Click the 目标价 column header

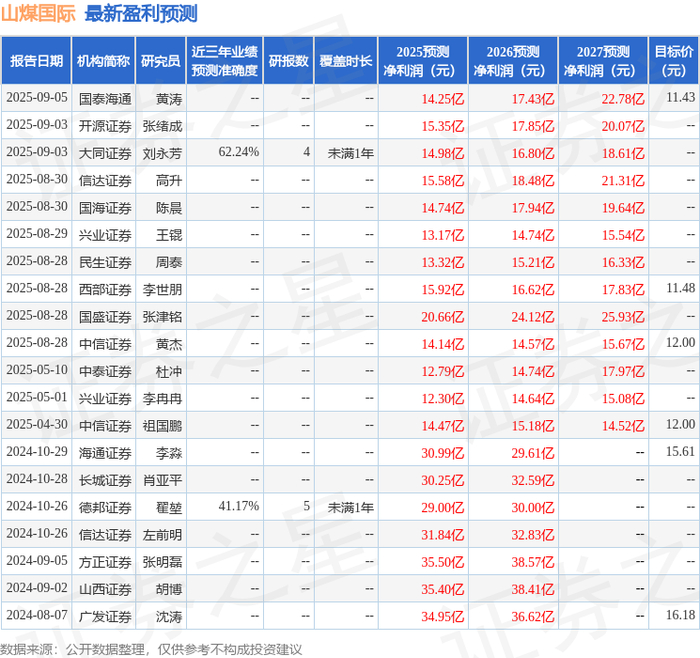(x=674, y=61)
